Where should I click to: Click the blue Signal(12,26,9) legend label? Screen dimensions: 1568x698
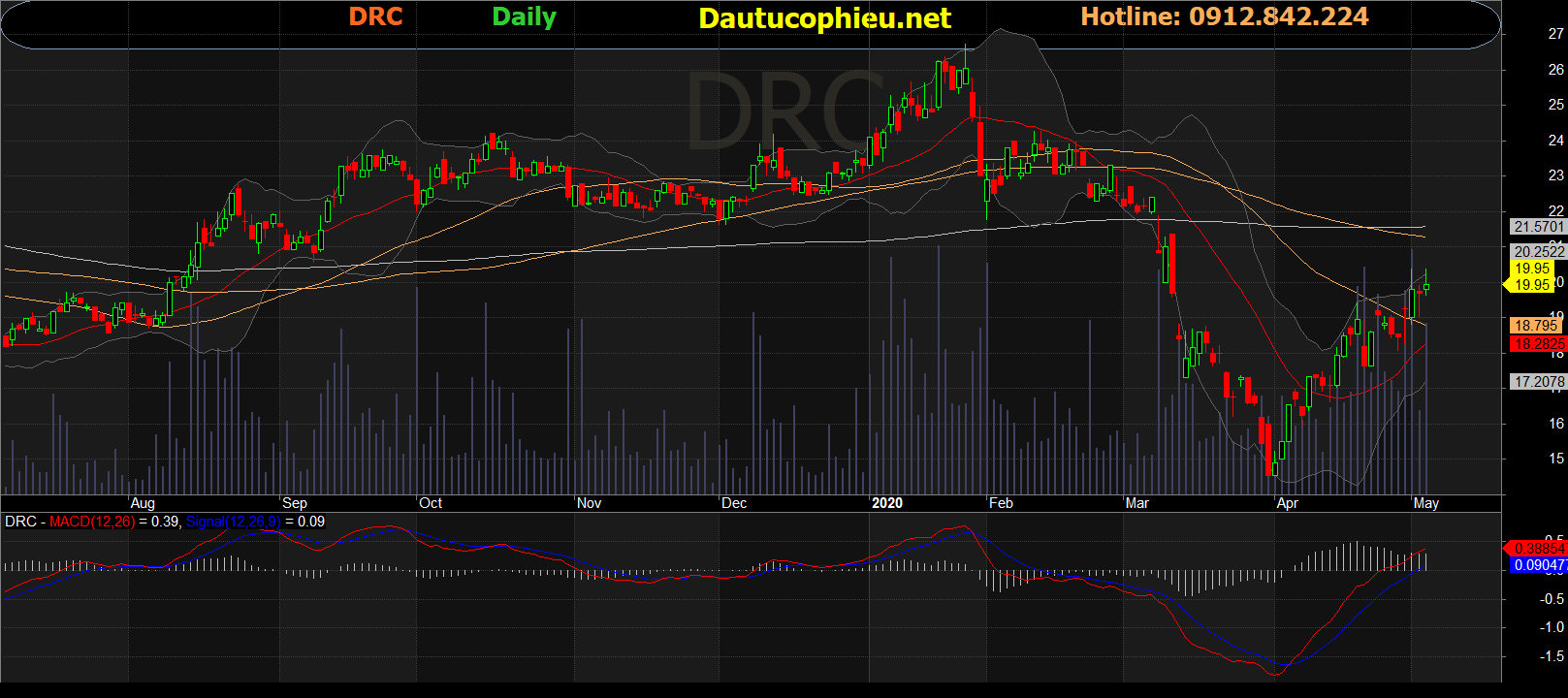(233, 522)
